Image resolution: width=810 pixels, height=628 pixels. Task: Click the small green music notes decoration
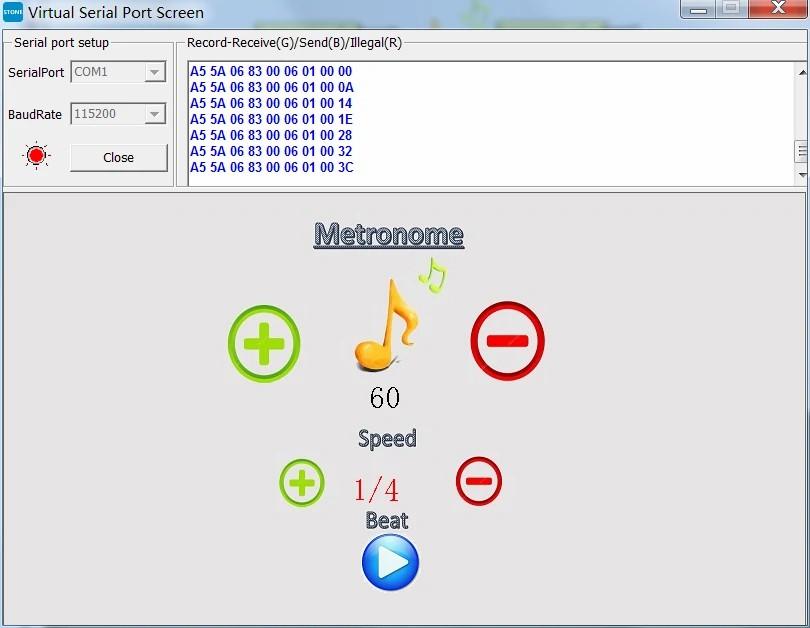(433, 276)
